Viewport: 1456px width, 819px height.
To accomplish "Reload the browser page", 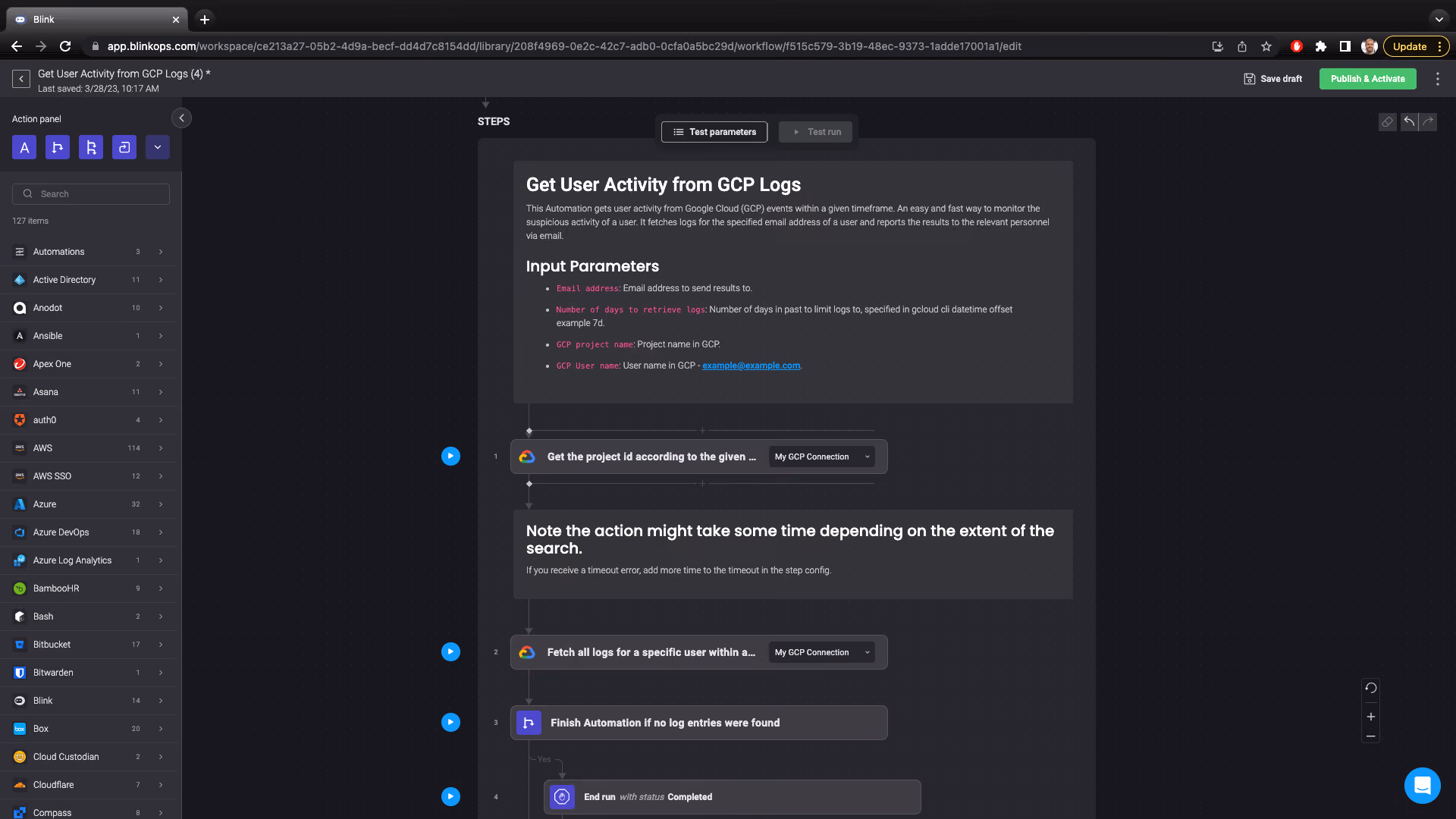I will [65, 46].
